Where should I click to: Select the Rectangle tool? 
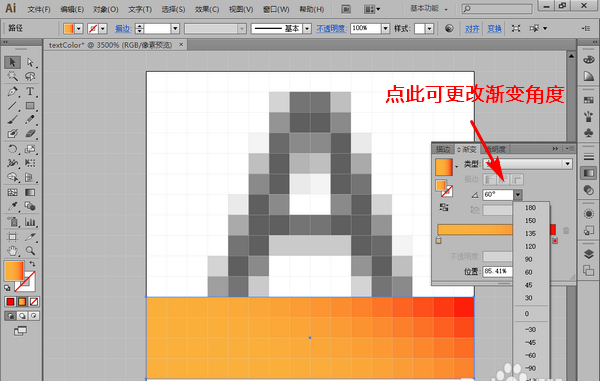tap(30, 106)
